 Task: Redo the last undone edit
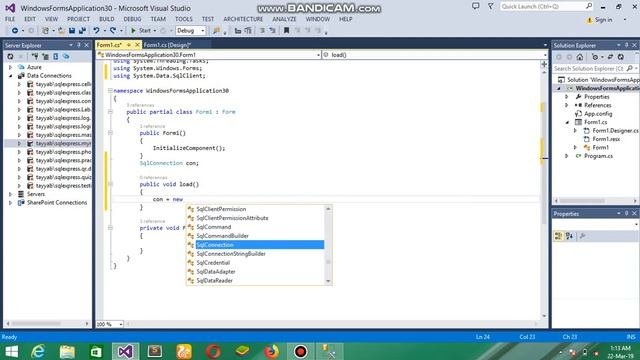[113, 31]
